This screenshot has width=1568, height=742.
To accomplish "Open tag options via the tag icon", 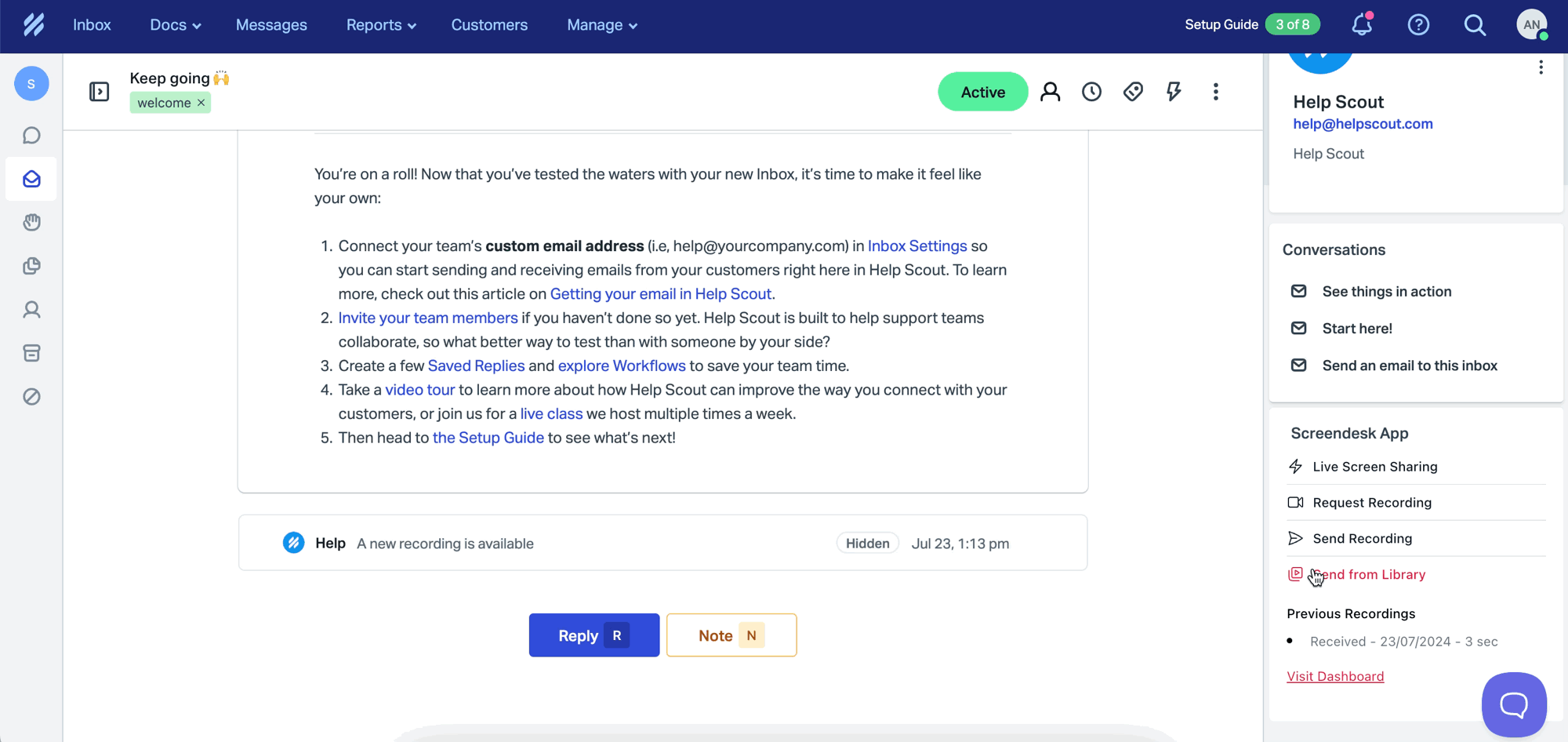I will 1132,91.
